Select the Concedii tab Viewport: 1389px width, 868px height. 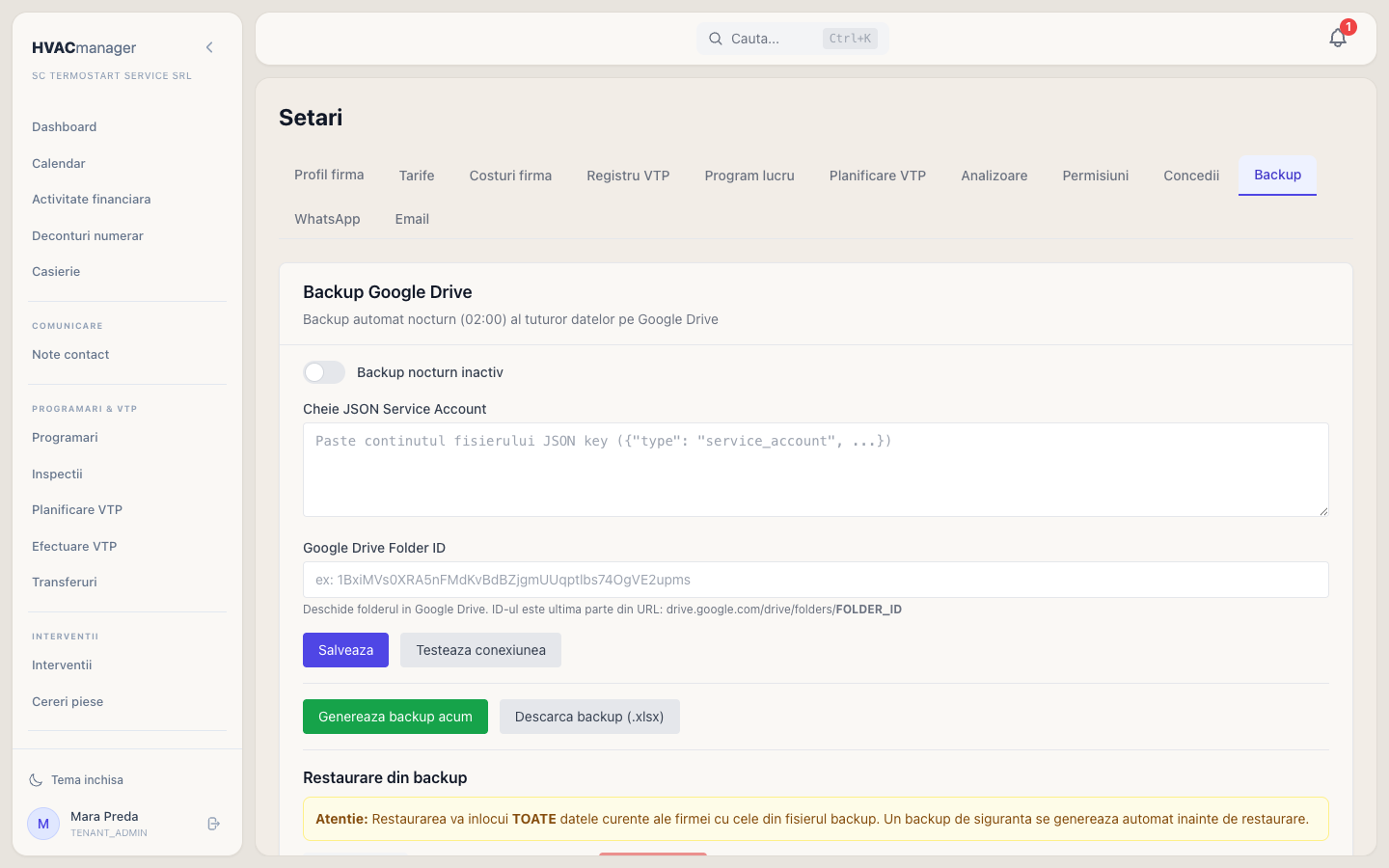(1191, 176)
